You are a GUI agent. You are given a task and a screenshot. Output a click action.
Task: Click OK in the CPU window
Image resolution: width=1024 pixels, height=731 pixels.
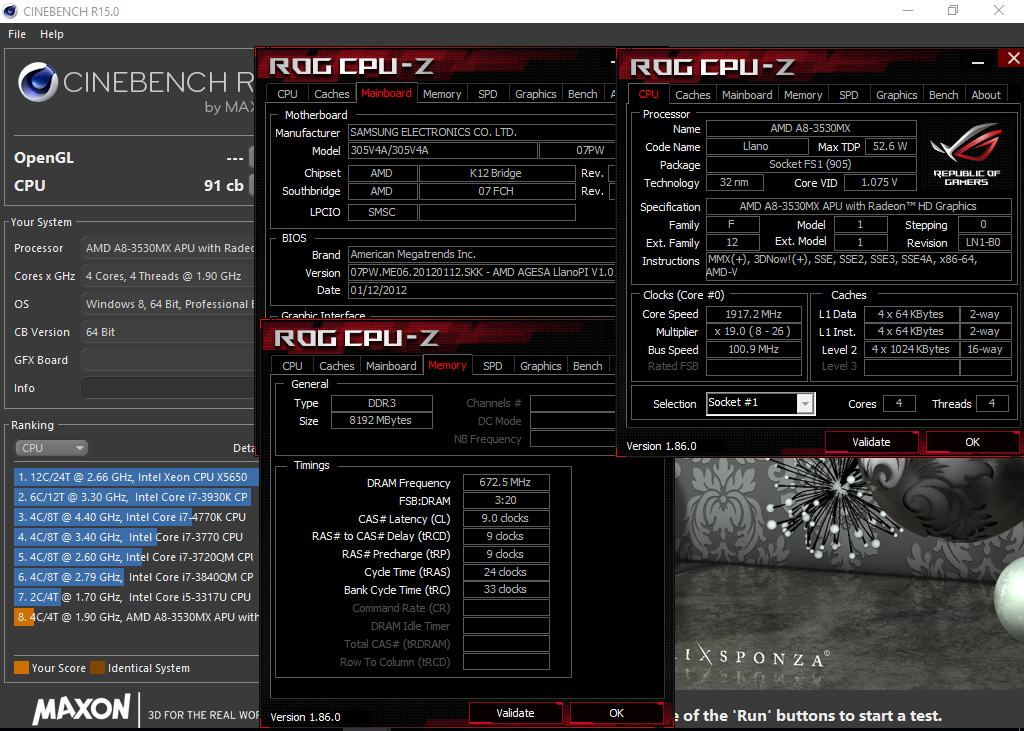(972, 442)
